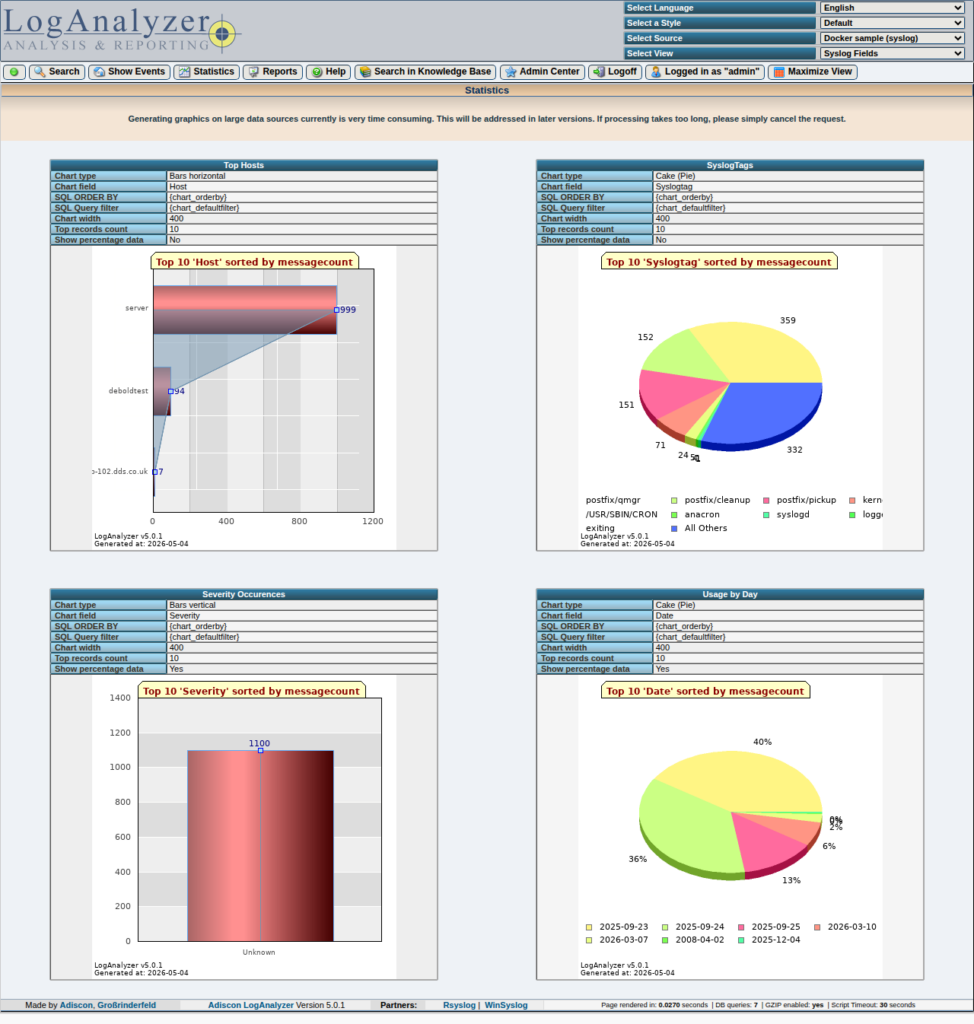Click the Knowledge Base search icon
Viewport: 974px width, 1024px height.
tap(366, 72)
